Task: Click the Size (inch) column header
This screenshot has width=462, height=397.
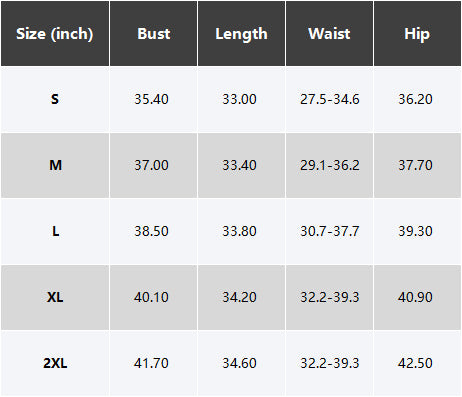Action: 55,34
